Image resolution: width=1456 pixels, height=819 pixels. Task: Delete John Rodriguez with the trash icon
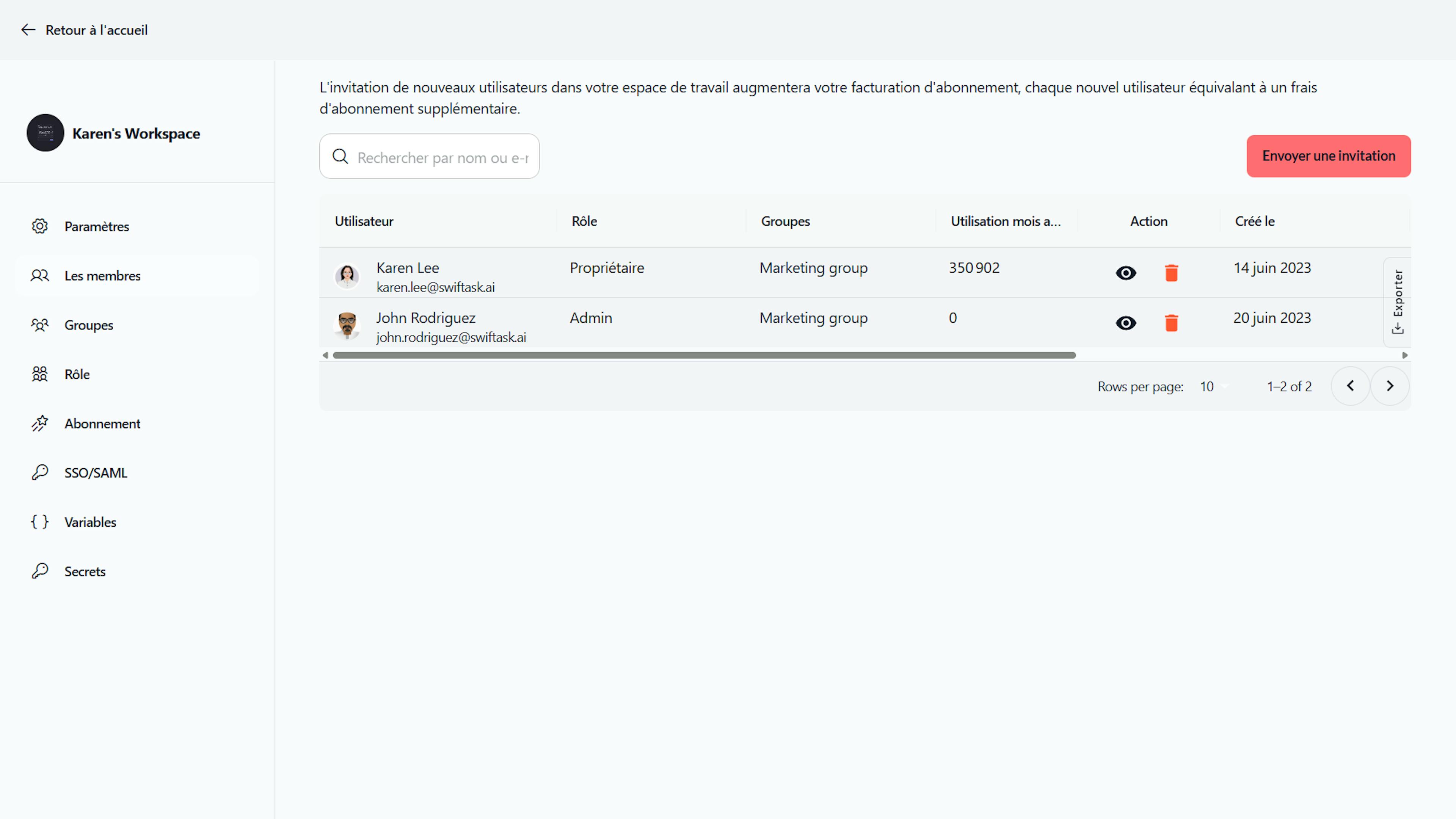(x=1172, y=323)
